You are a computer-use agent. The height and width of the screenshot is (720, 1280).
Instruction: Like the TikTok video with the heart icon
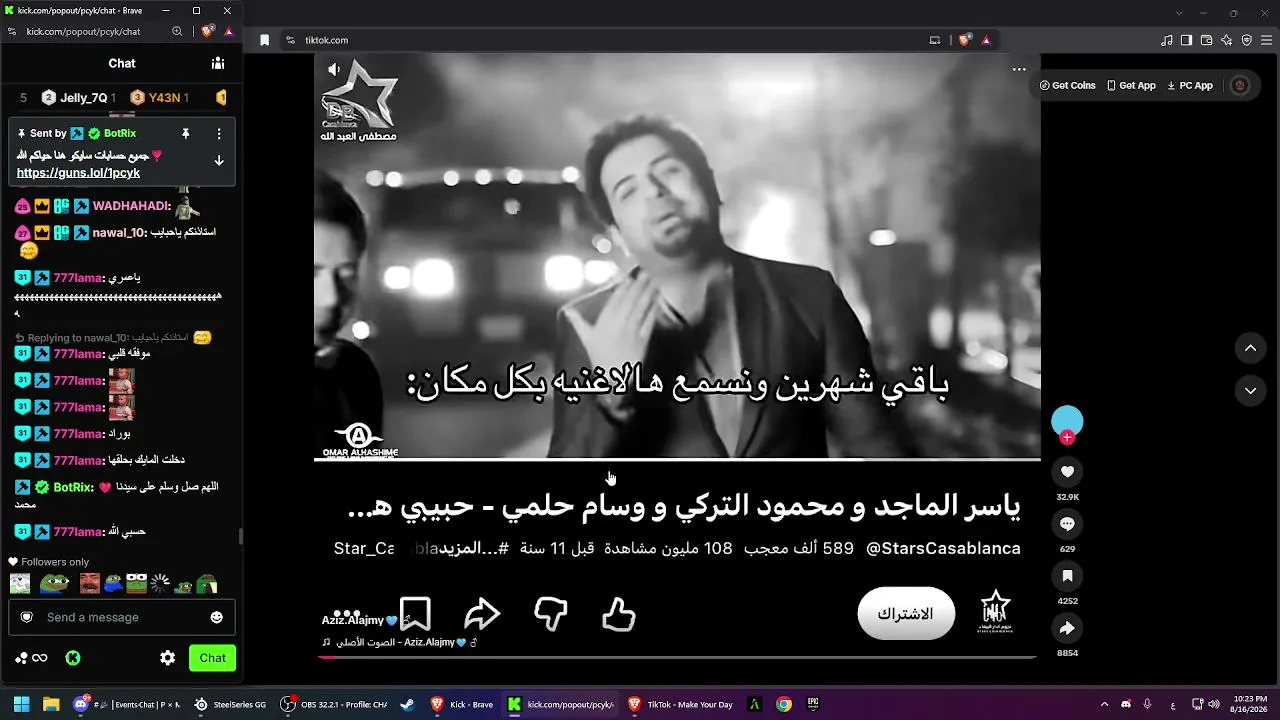click(x=1067, y=472)
